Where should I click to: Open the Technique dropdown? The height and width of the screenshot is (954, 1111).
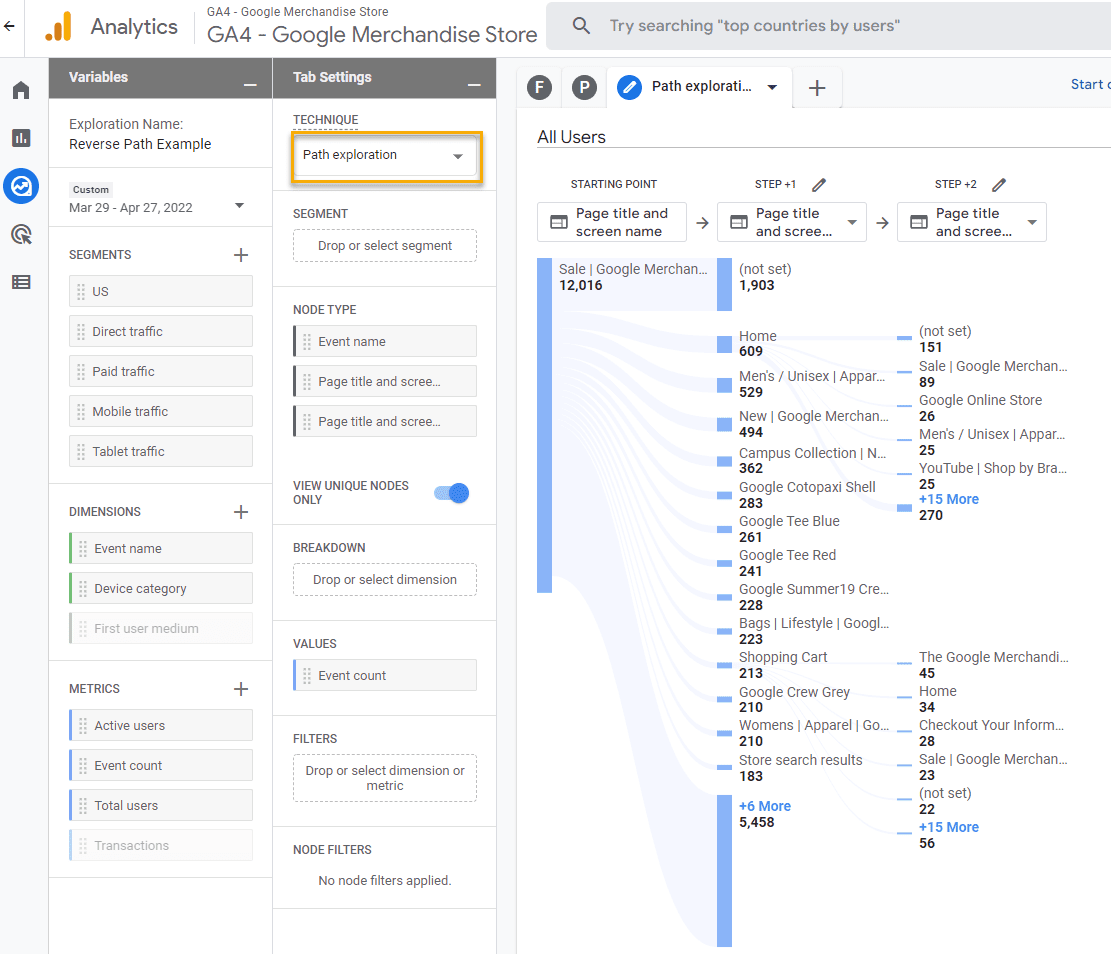point(385,155)
